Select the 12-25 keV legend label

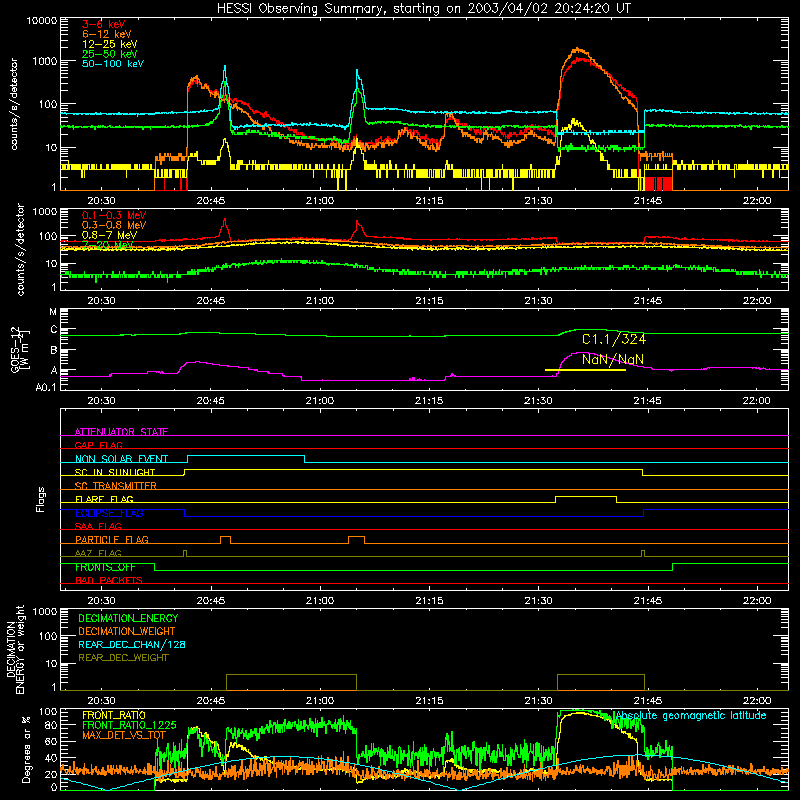tap(110, 44)
